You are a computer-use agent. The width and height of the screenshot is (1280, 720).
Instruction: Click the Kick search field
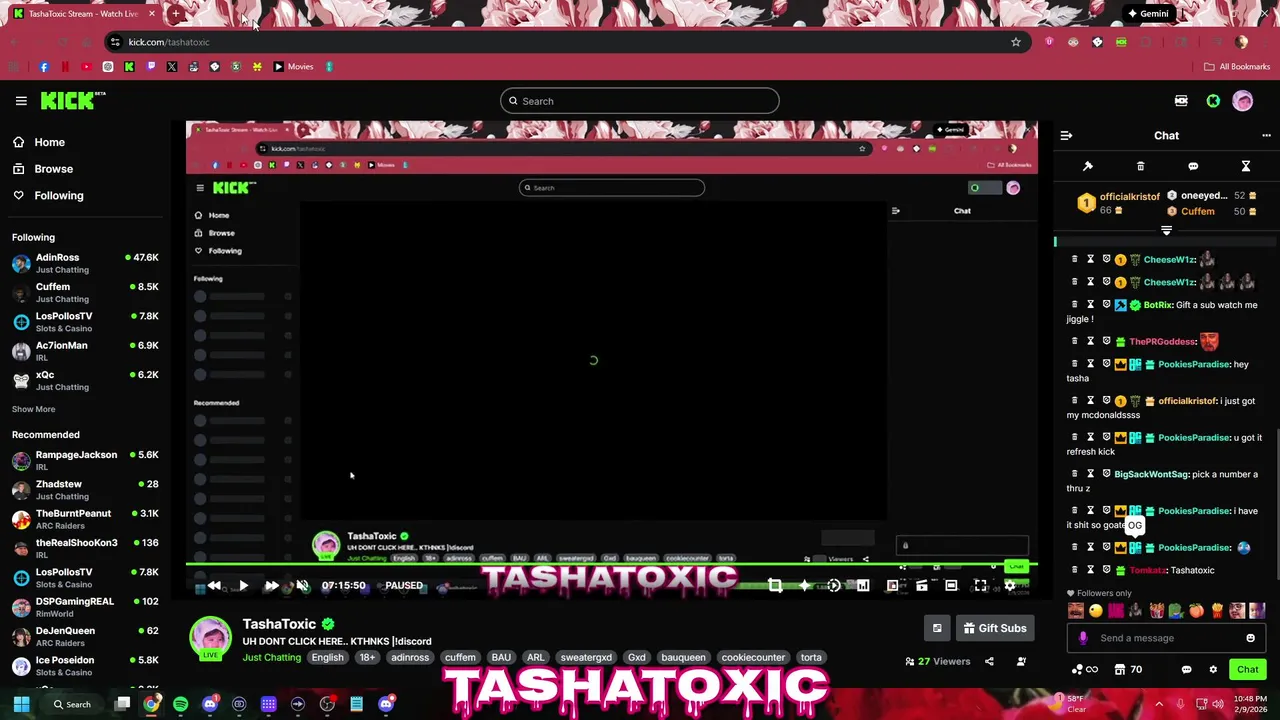click(640, 101)
